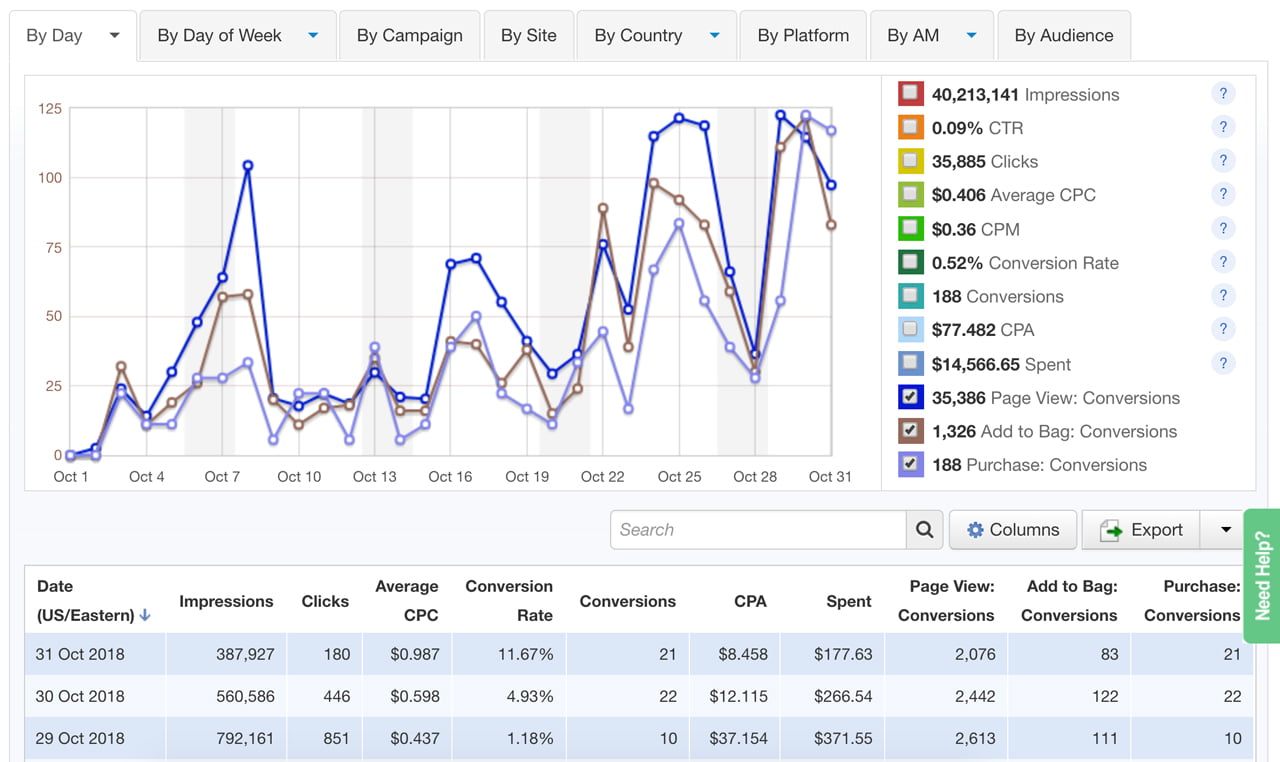Click the help icon next to Impressions
The image size is (1280, 762).
tap(1222, 94)
